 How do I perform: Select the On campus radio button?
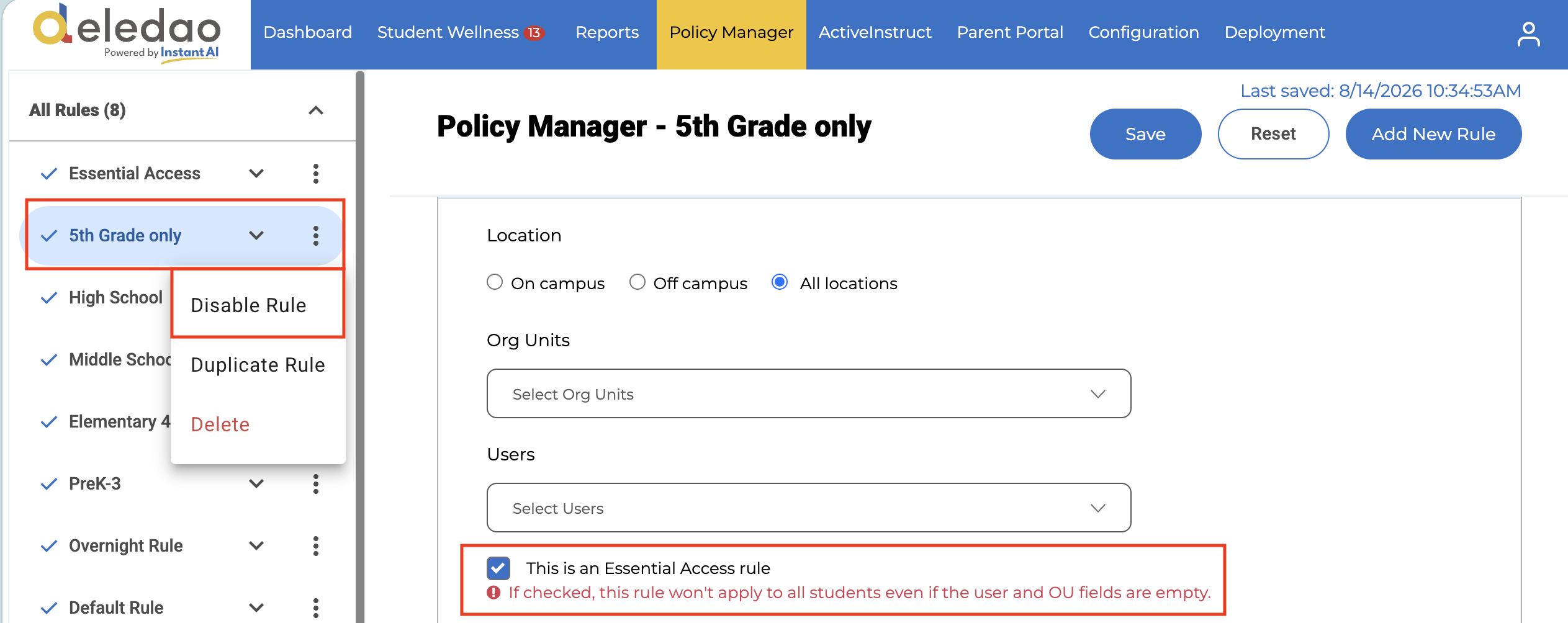click(495, 282)
